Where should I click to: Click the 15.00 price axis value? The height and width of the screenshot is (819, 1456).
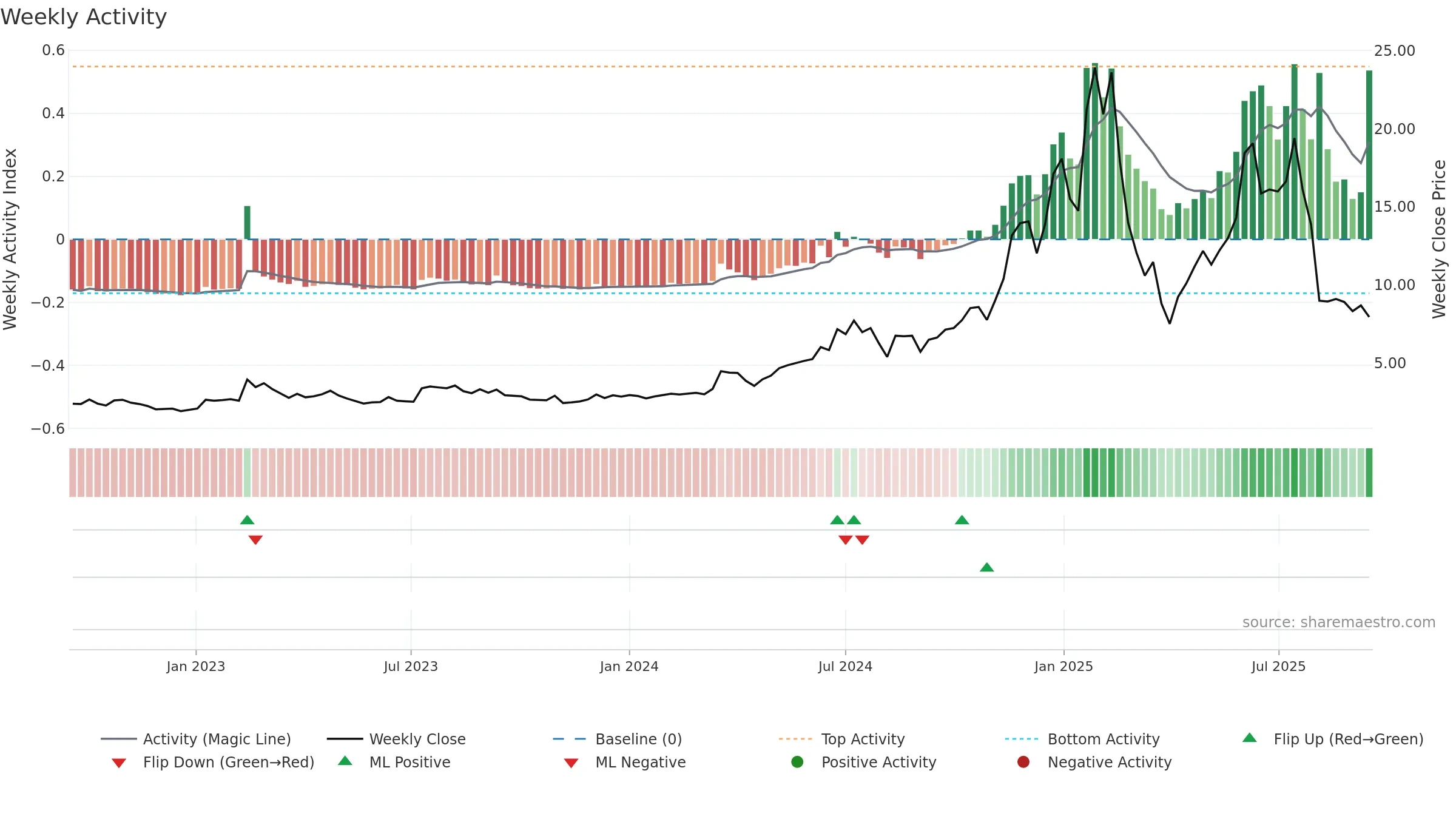pyautogui.click(x=1395, y=207)
